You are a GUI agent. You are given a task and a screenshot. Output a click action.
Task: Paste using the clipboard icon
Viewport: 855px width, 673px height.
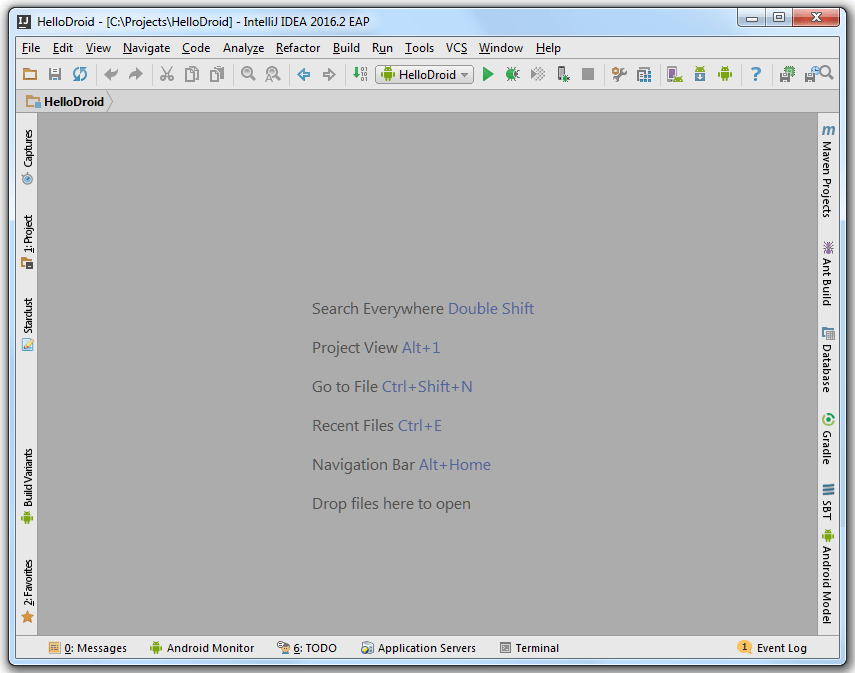coord(217,74)
